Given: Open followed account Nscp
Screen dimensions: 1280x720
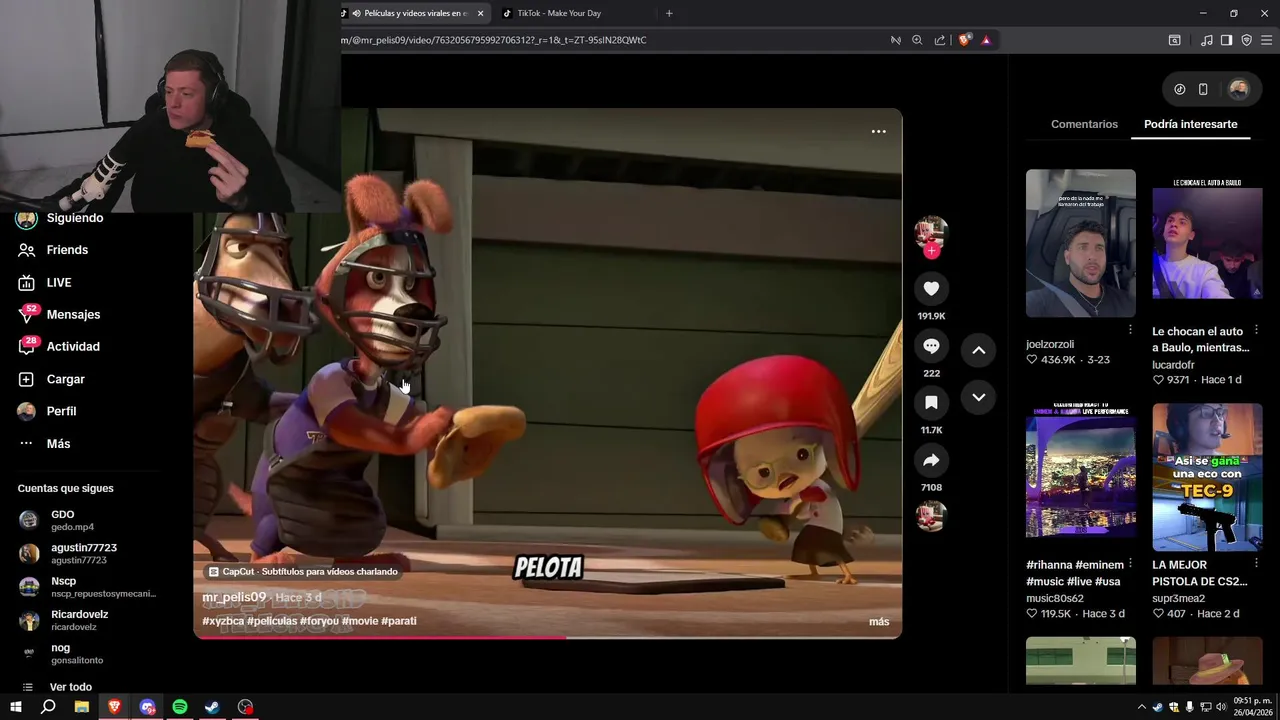Looking at the screenshot, I should 87,587.
